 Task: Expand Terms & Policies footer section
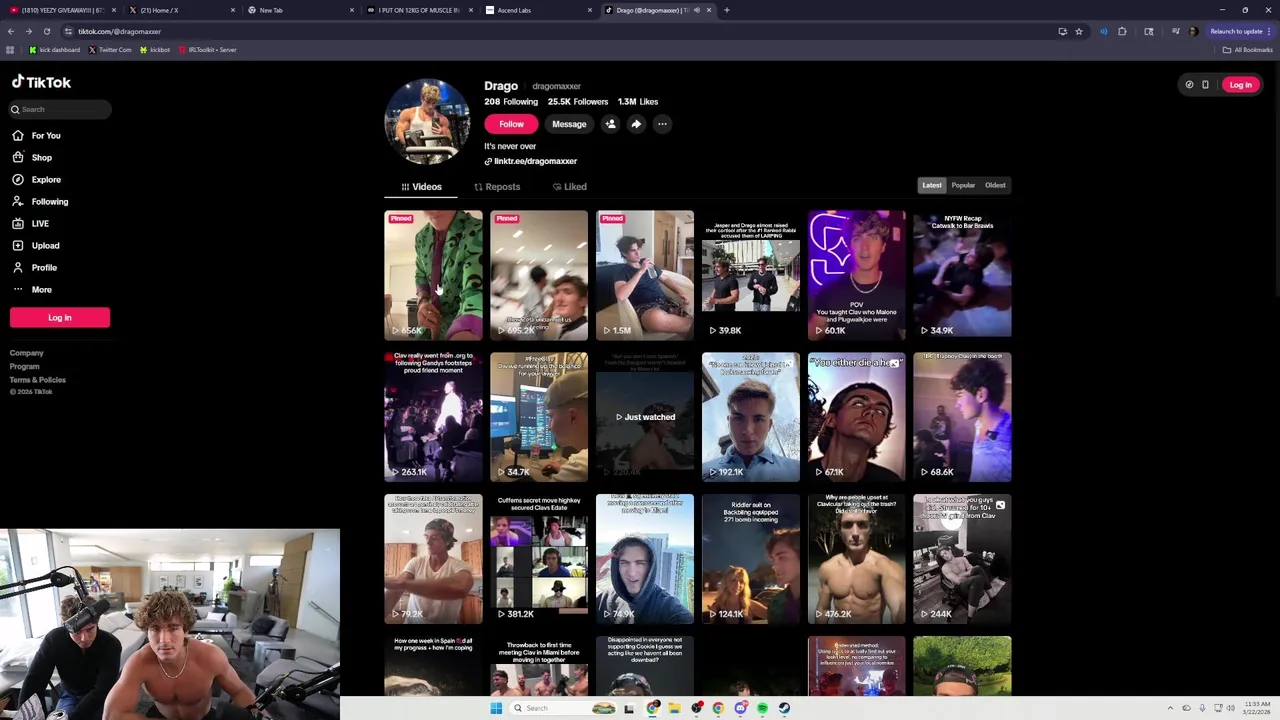tap(38, 380)
